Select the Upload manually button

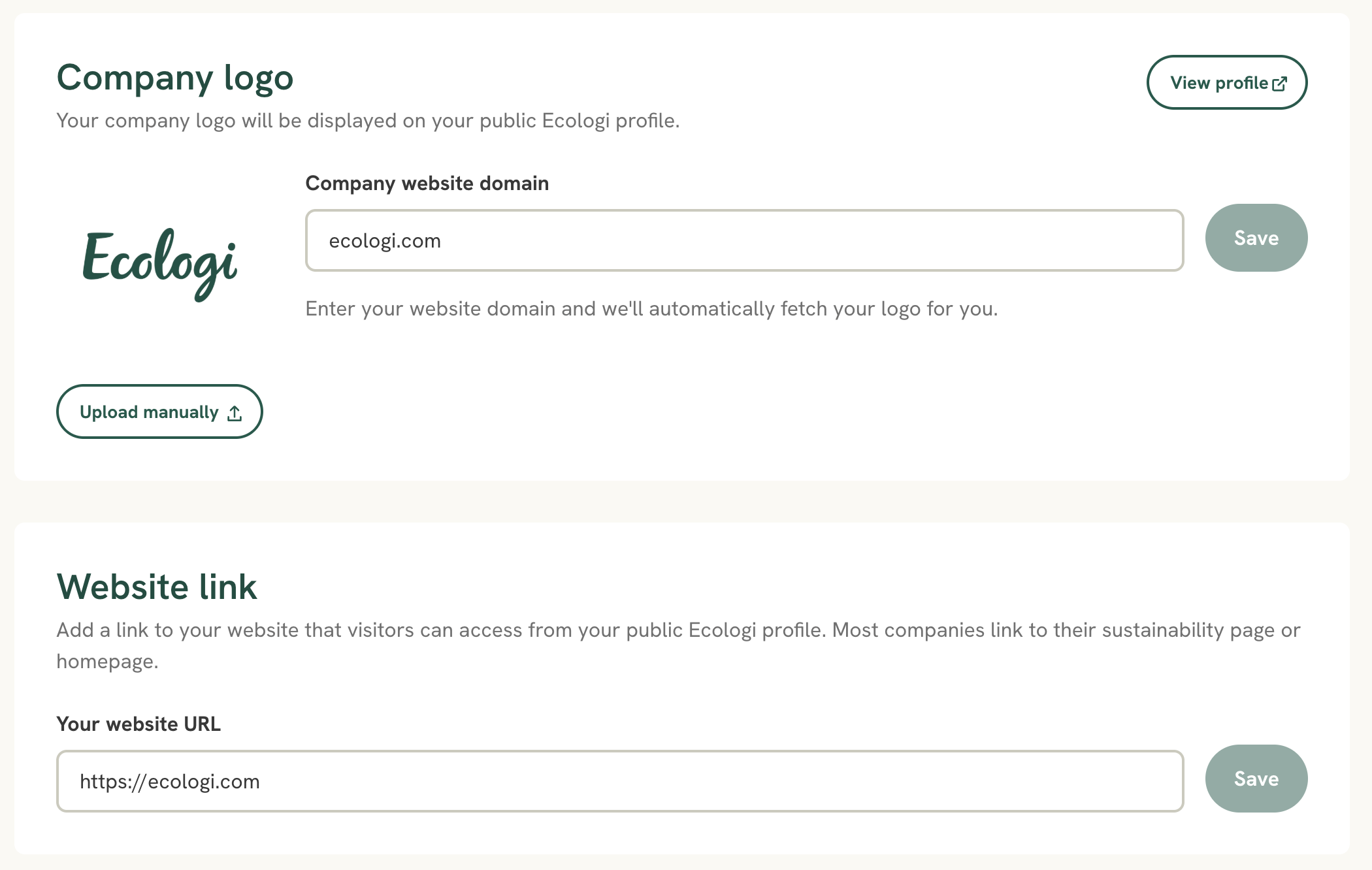click(x=159, y=411)
